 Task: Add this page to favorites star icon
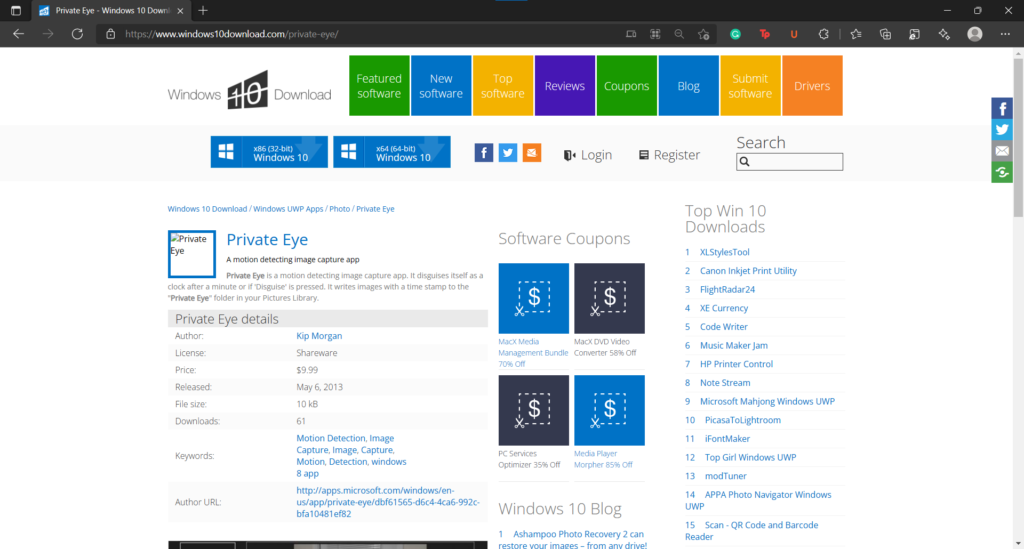tap(703, 34)
